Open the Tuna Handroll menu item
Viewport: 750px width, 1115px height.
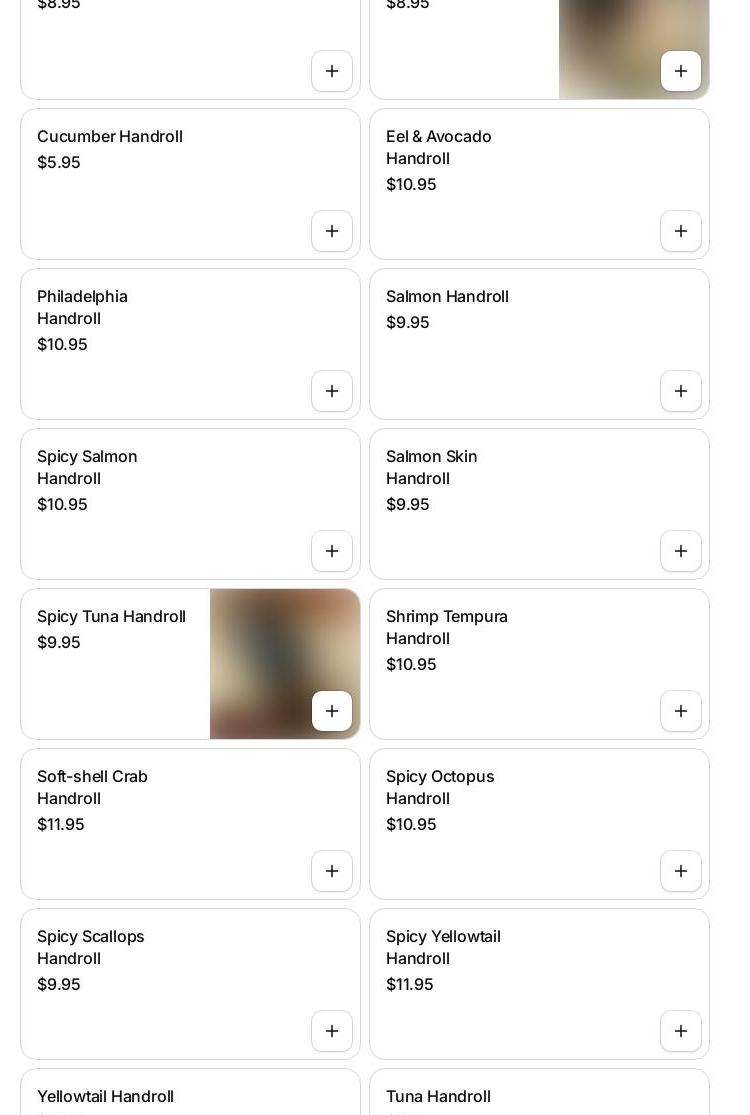[x=438, y=1097]
